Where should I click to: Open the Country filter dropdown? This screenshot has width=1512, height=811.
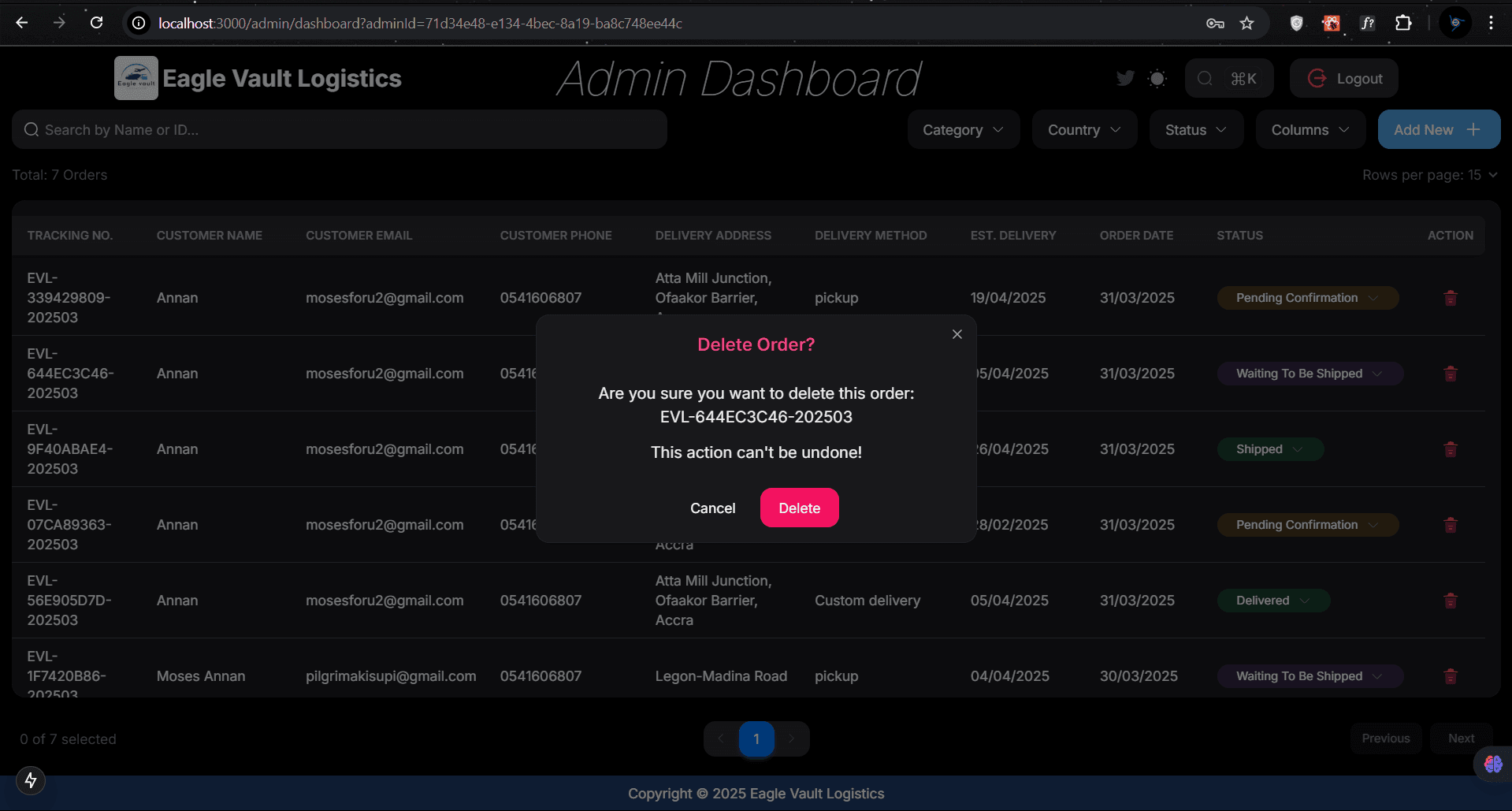click(x=1083, y=130)
